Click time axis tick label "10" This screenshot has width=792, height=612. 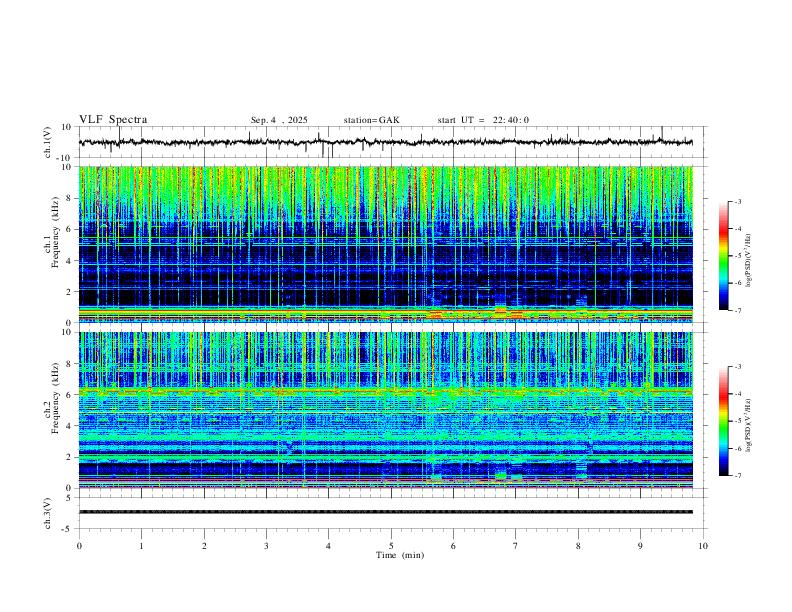click(703, 546)
